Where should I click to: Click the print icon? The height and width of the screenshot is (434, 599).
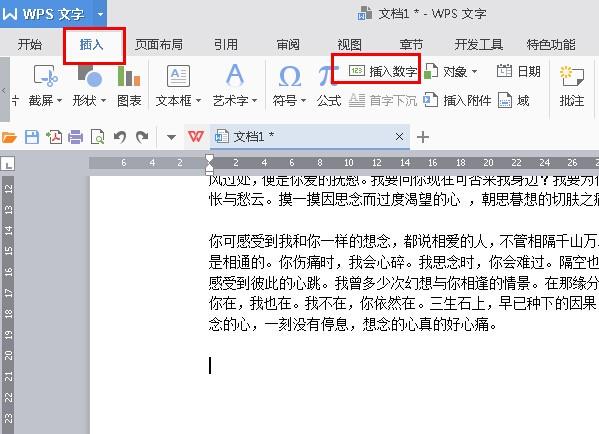76,137
